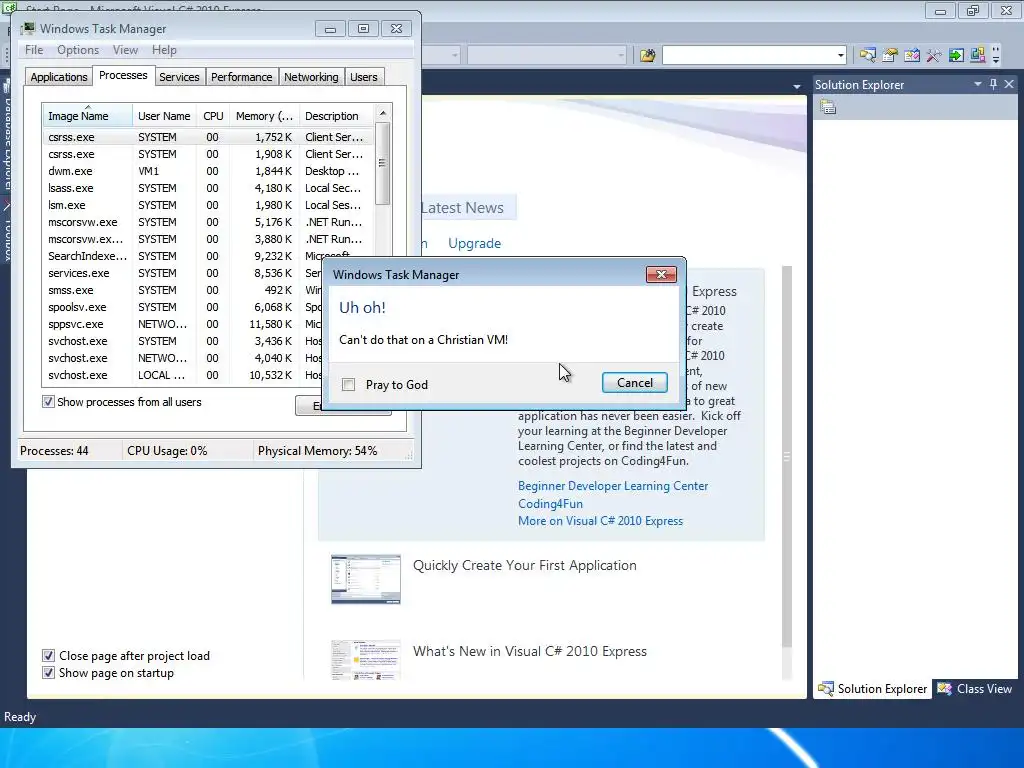Open the Options menu in Task Manager
Screen dimensions: 1024x768
(78, 50)
